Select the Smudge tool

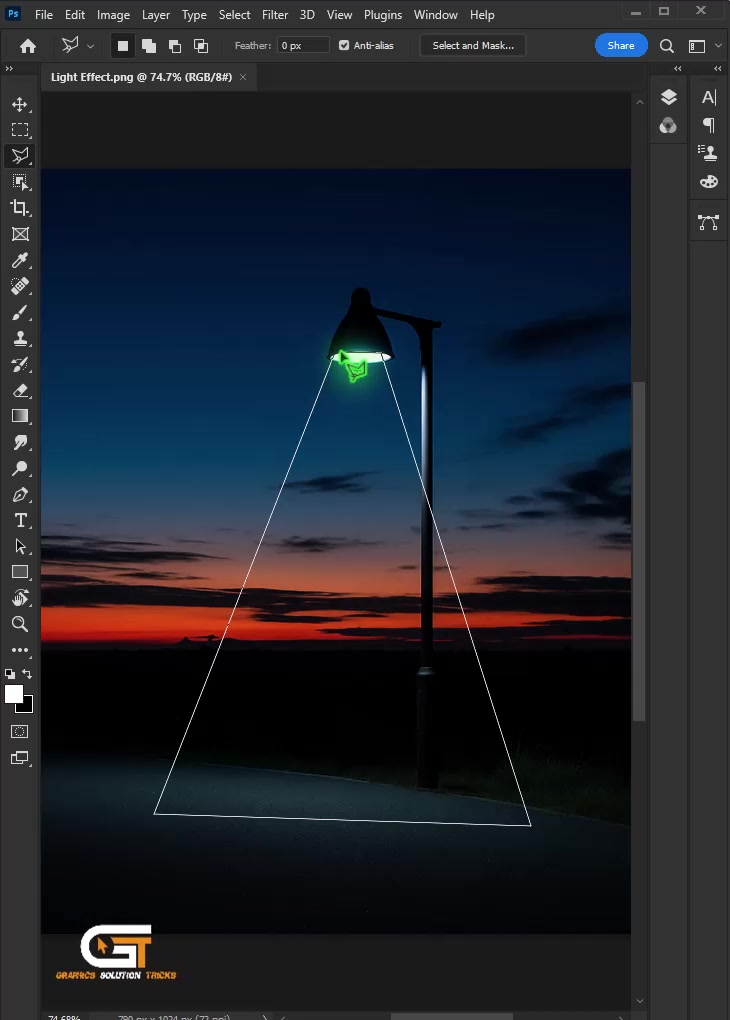[x=20, y=442]
